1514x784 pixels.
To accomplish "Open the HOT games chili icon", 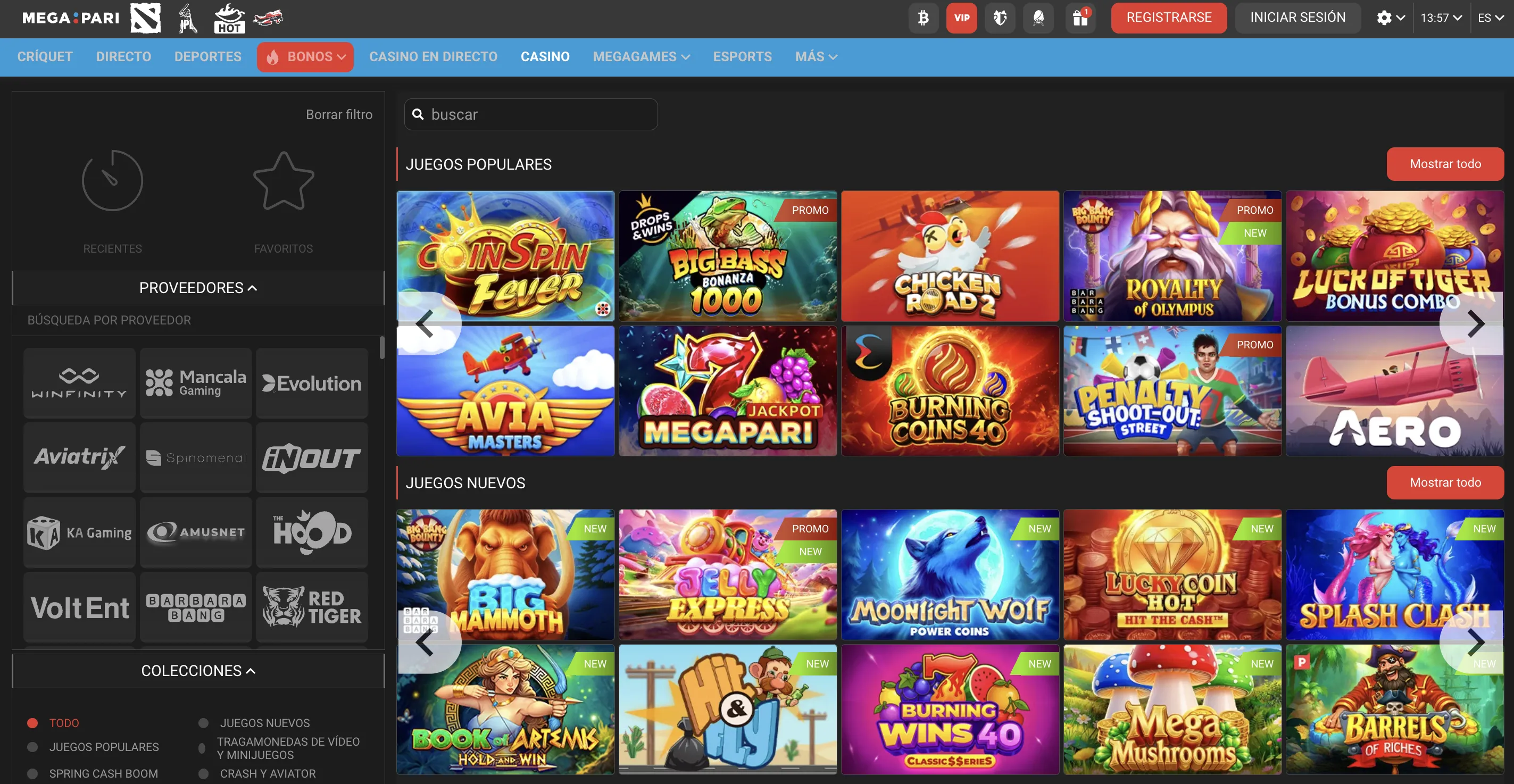I will tap(229, 18).
